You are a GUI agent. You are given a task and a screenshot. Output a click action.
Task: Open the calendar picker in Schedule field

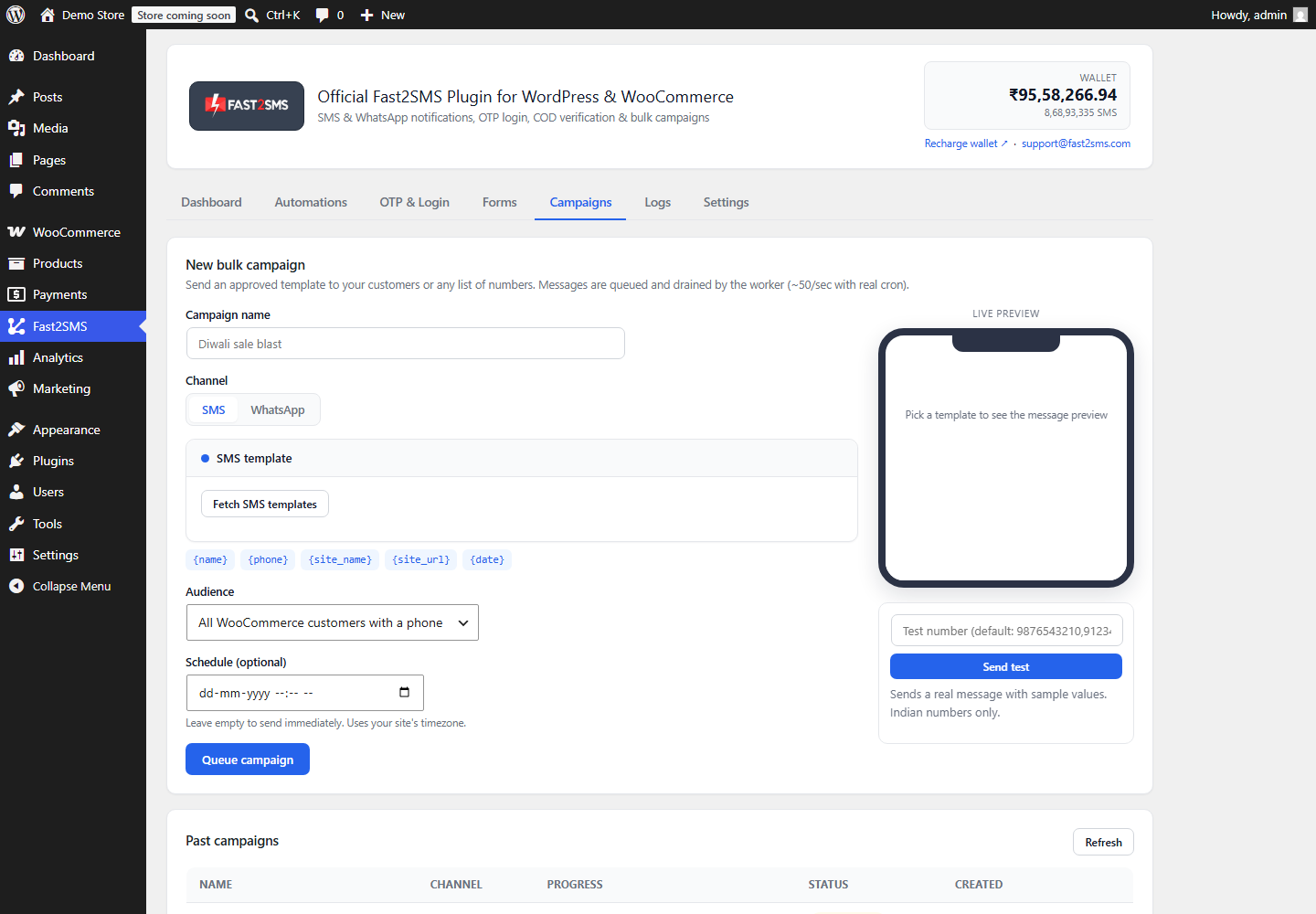pyautogui.click(x=404, y=692)
